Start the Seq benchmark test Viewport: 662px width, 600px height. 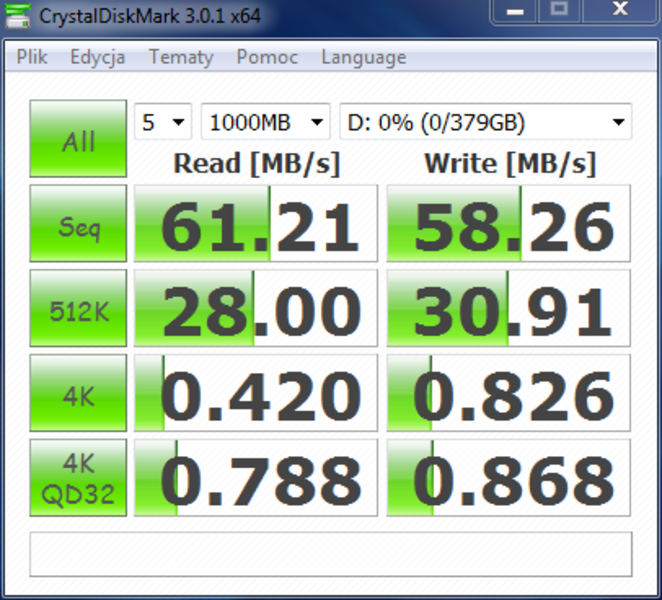[x=78, y=223]
